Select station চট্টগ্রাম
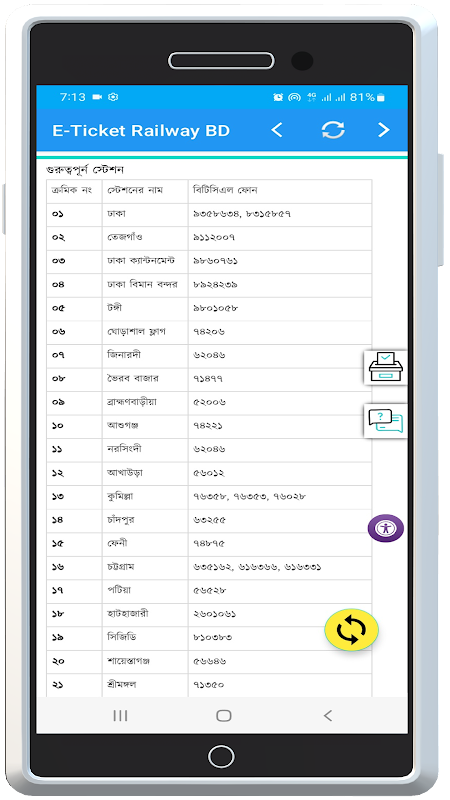The width and height of the screenshot is (450, 800). [x=120, y=567]
